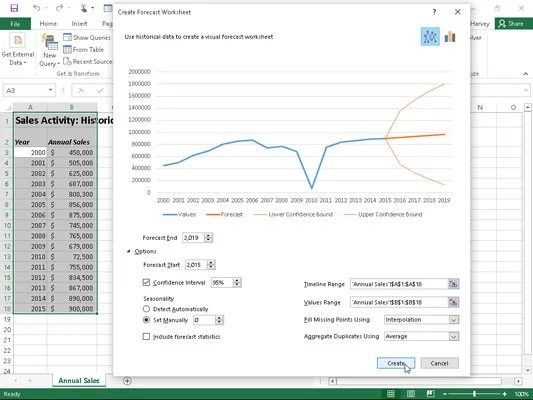Open the dialog Help question mark
This screenshot has width=533, height=400.
(434, 12)
